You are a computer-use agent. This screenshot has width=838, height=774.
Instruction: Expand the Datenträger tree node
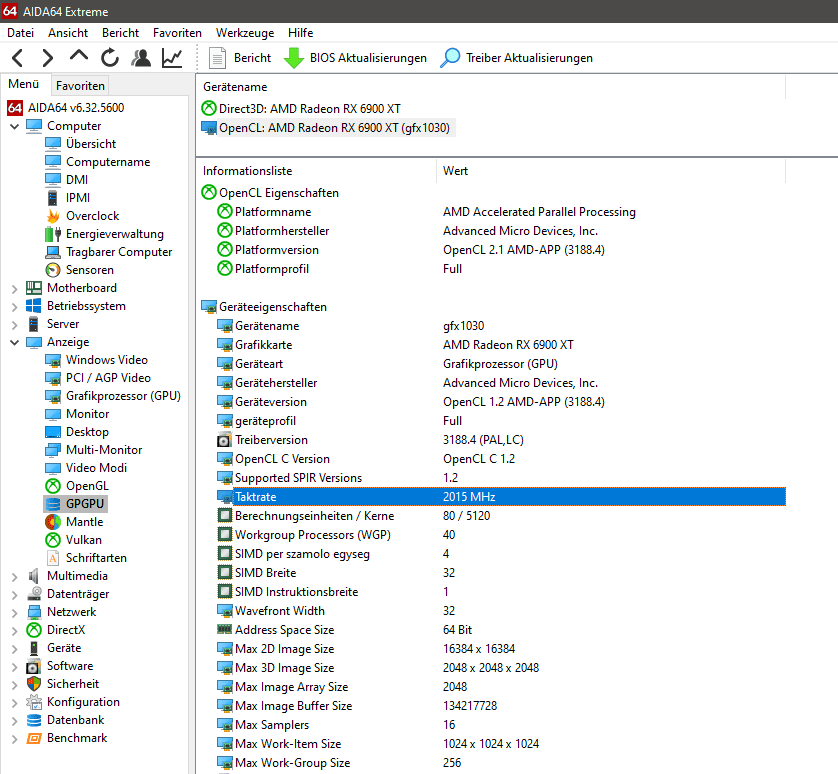(14, 594)
